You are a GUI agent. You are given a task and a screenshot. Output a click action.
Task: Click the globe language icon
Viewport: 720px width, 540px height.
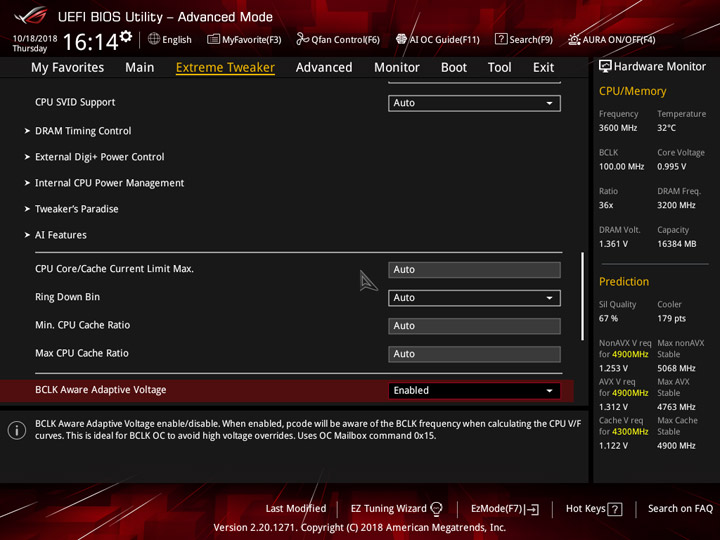154,39
